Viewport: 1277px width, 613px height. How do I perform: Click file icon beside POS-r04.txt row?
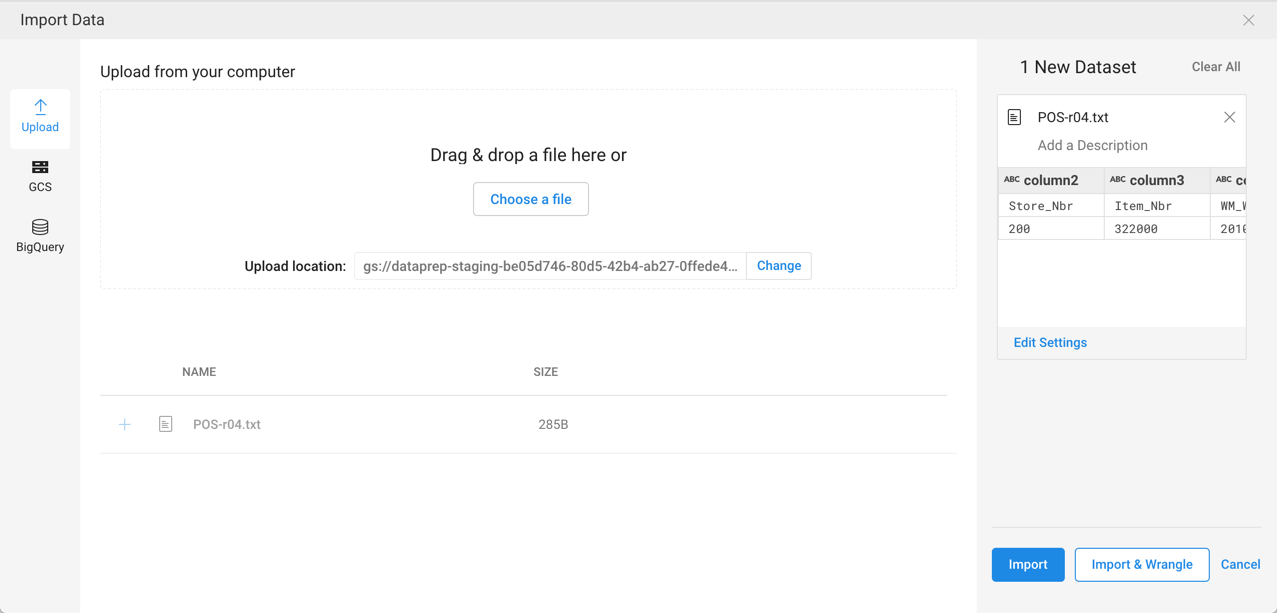tap(166, 425)
